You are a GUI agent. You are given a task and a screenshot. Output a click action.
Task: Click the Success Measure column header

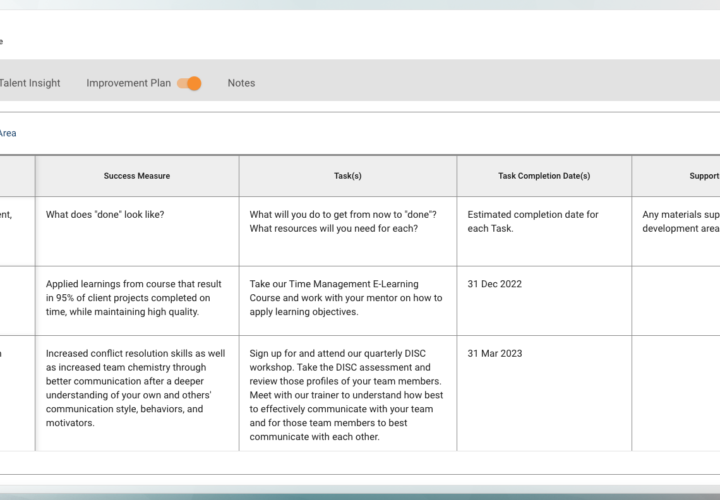[x=137, y=176]
